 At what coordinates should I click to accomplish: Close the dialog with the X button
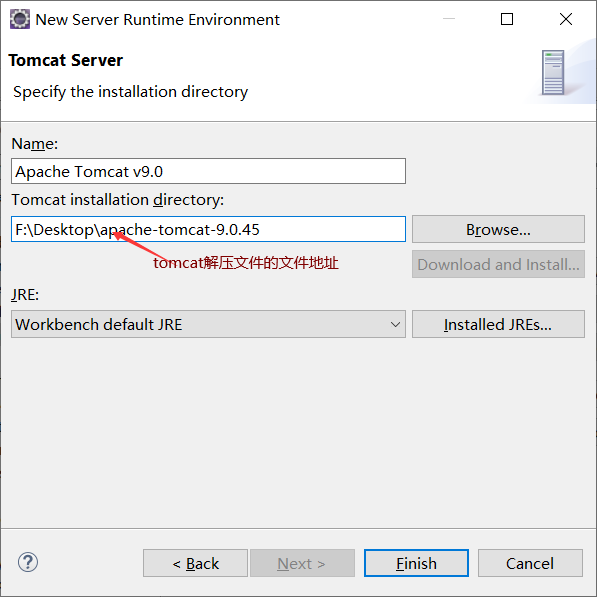point(566,19)
